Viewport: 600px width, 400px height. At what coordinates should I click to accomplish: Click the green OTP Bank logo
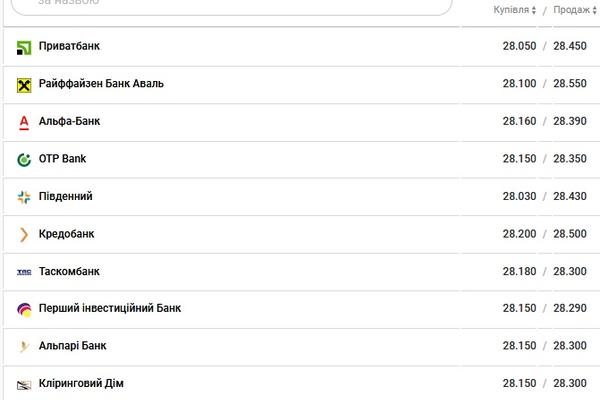[24, 160]
